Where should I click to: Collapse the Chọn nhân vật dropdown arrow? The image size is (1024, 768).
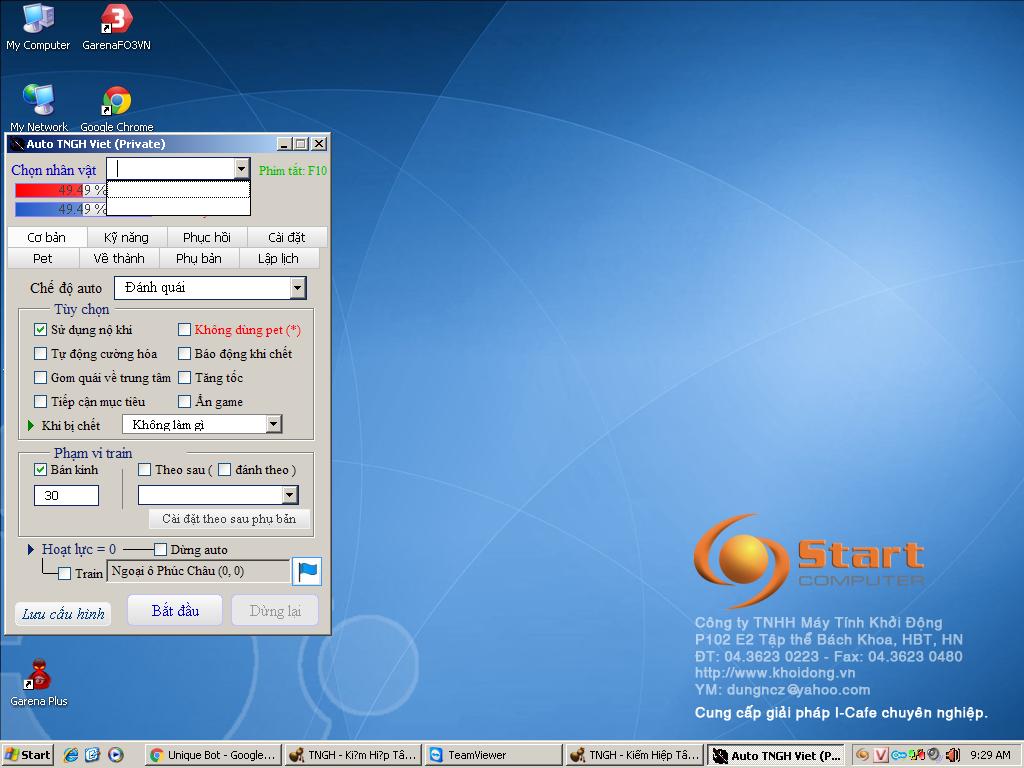pos(240,169)
